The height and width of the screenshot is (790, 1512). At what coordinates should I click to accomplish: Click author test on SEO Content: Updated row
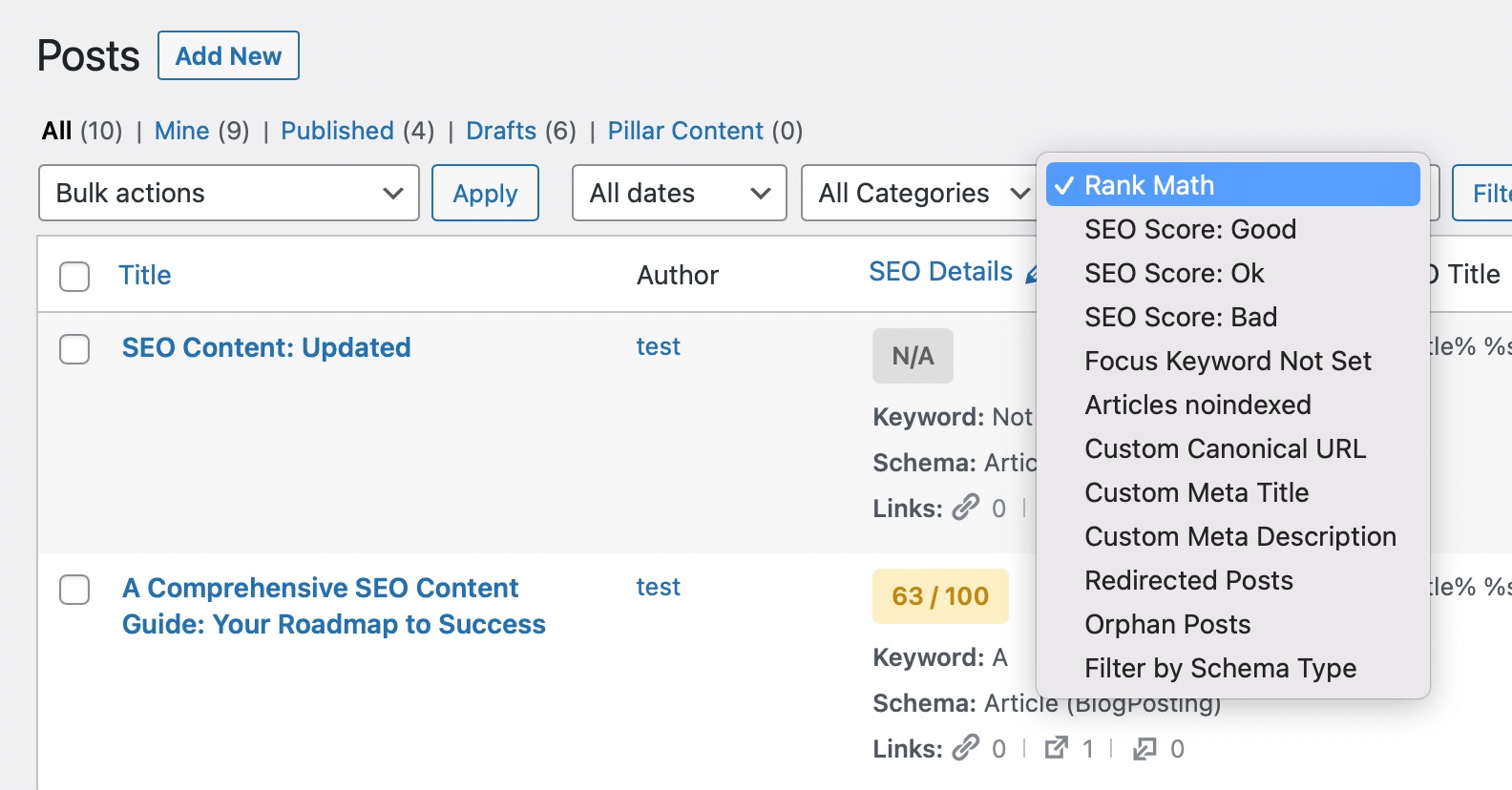(x=659, y=346)
